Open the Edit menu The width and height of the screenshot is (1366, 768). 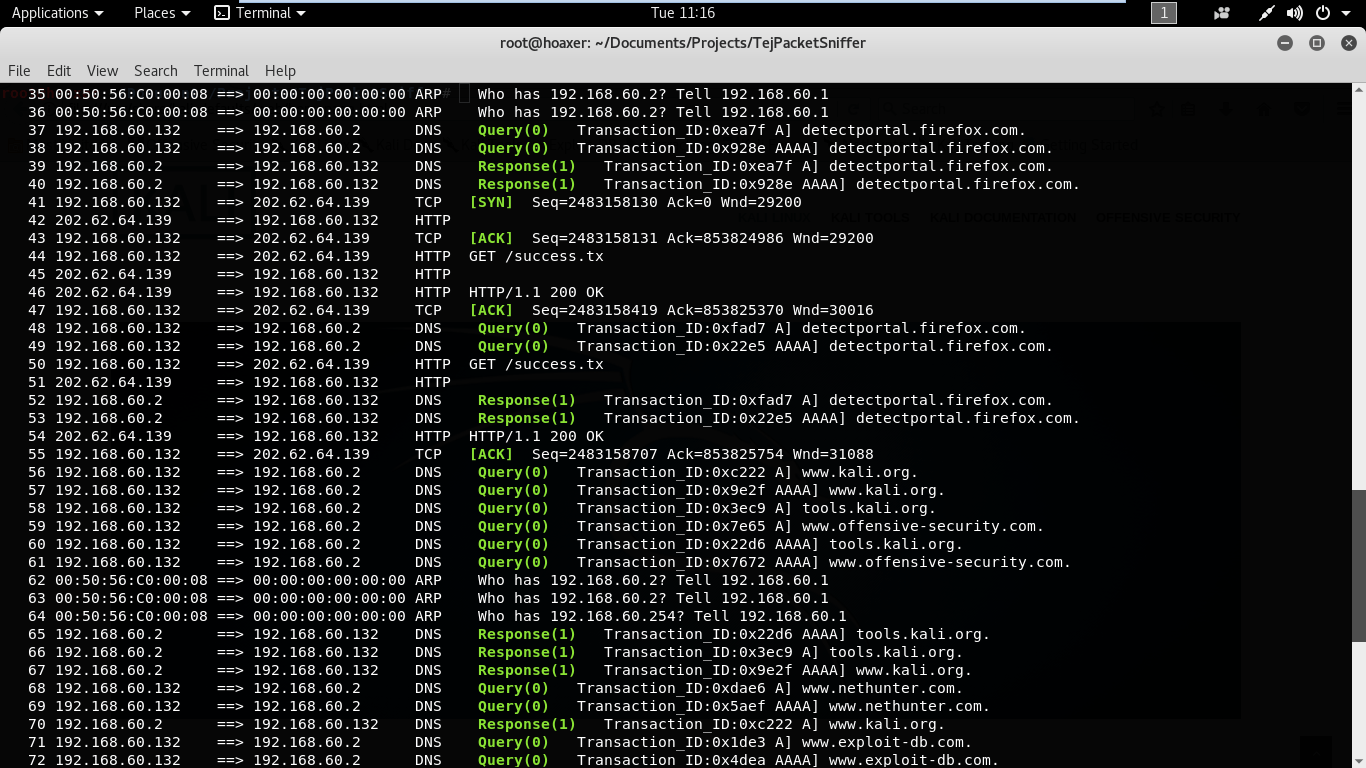point(58,71)
